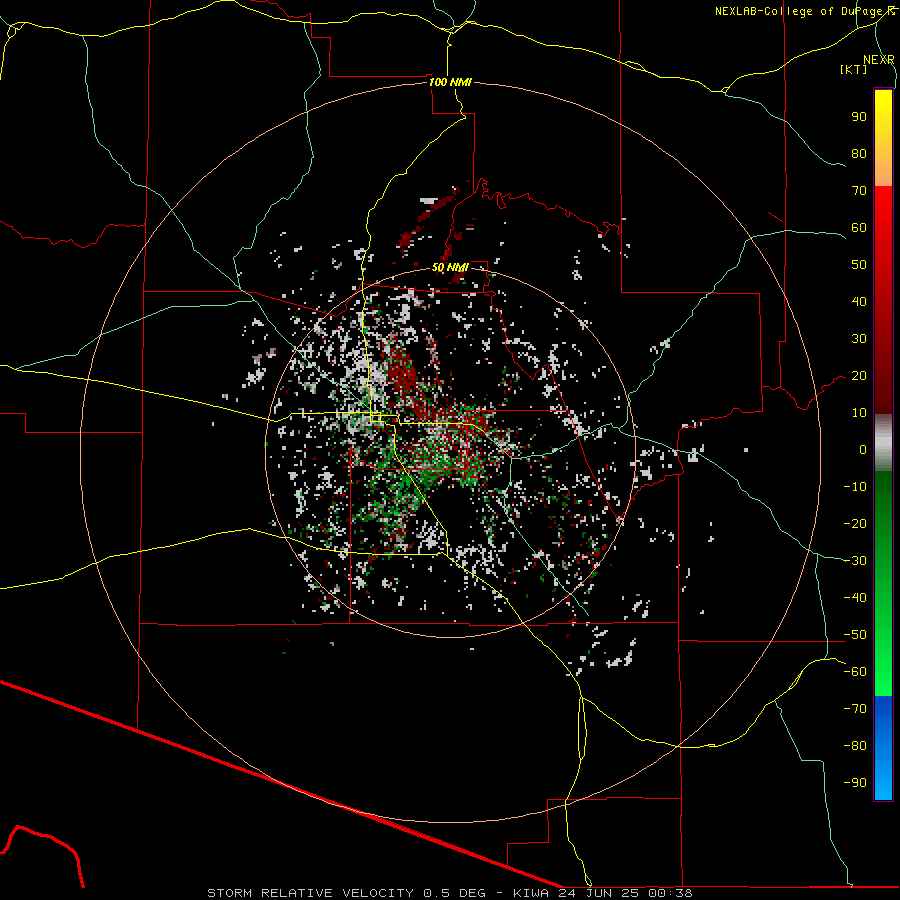Click the -60 value on the velocity scale
This screenshot has width=900, height=900.
click(855, 672)
